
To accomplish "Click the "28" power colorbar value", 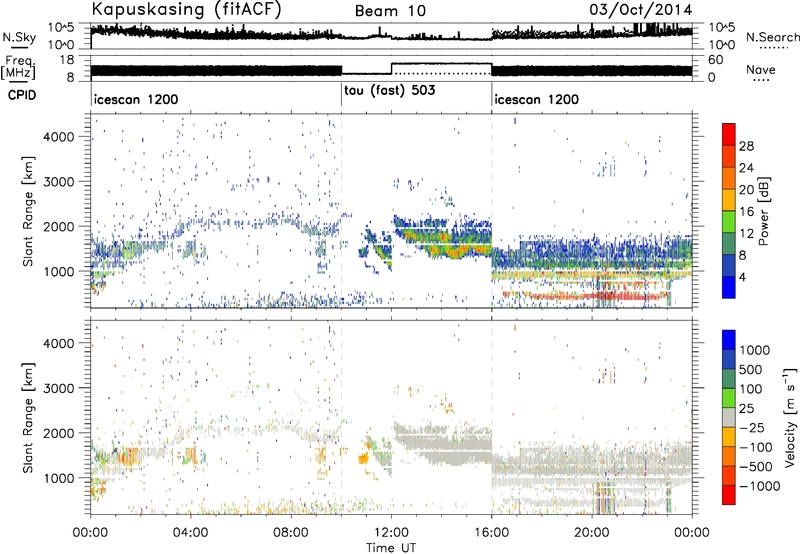I will 746,146.
